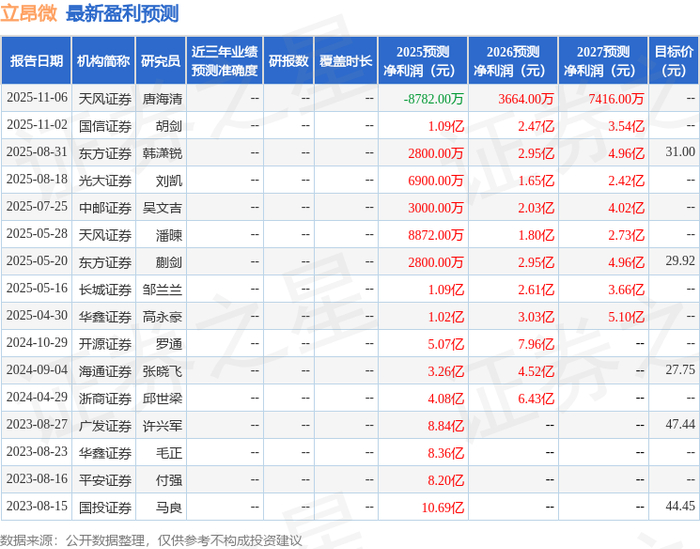Select the 8872.00万 profit value

[436, 235]
